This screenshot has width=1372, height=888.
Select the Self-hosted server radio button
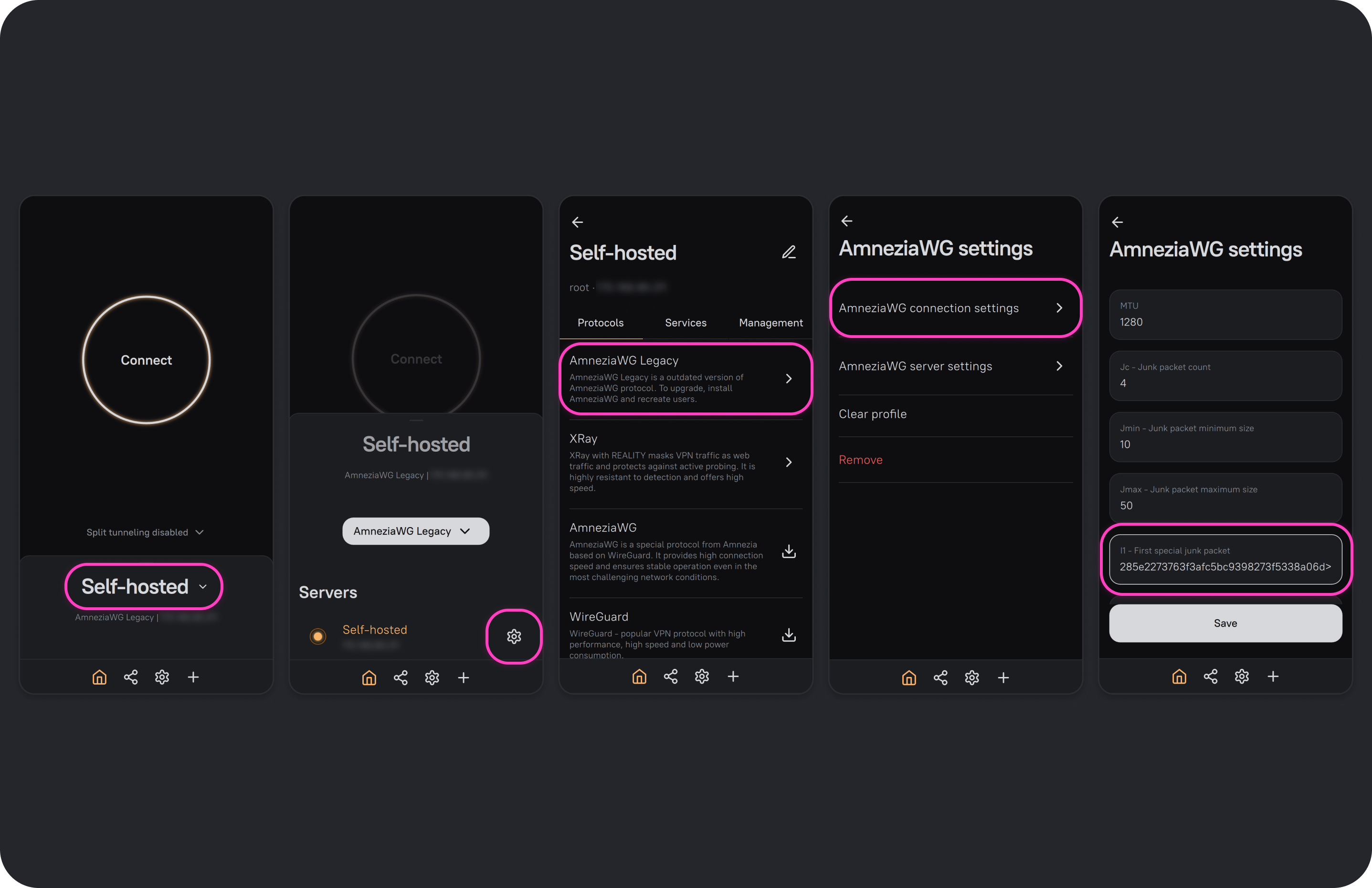pos(317,636)
